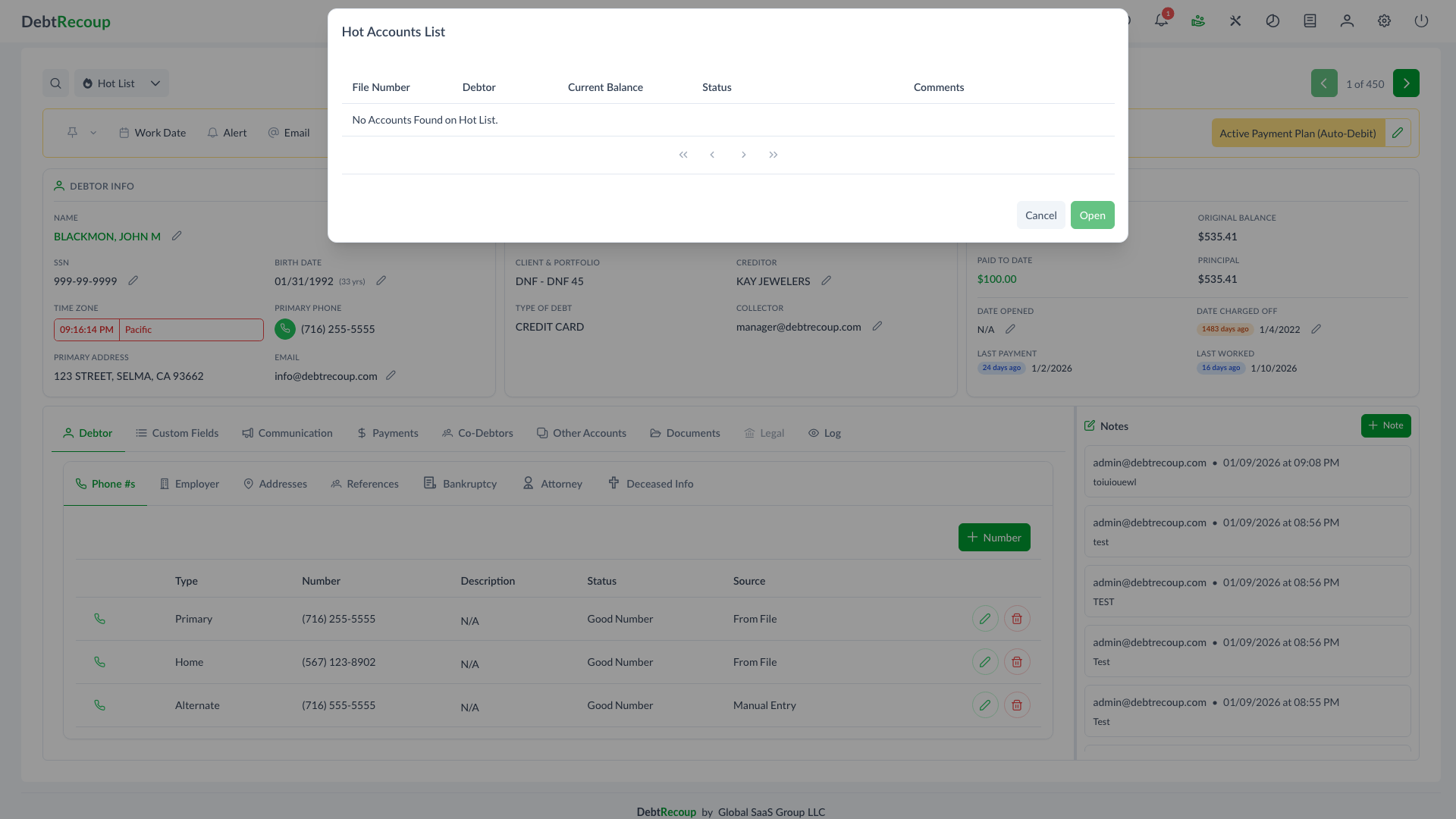1456x819 pixels.
Task: Open the notifications bell icon
Action: pyautogui.click(x=1161, y=21)
